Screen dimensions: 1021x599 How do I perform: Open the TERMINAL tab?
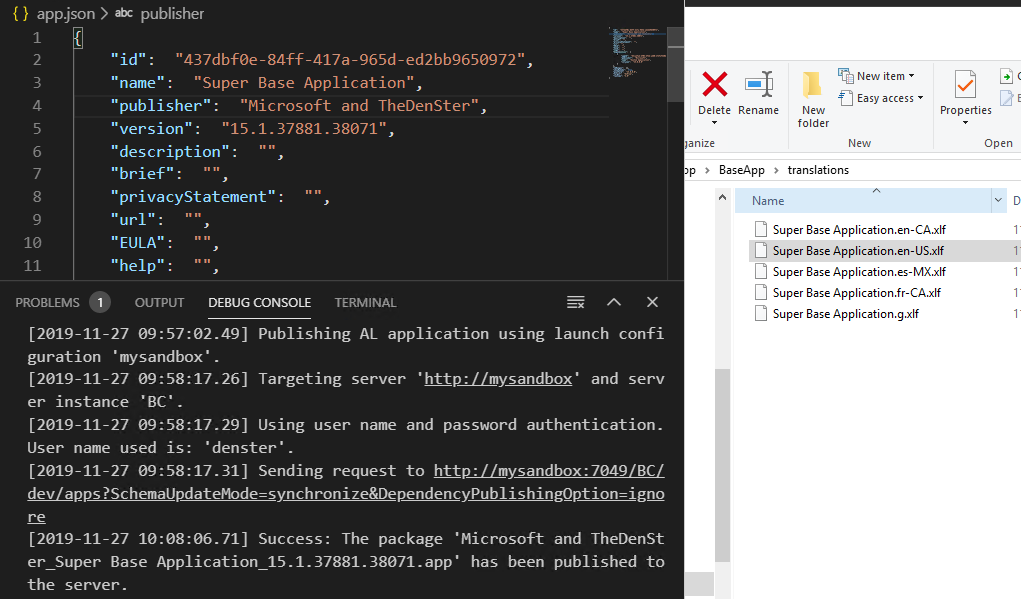[365, 303]
